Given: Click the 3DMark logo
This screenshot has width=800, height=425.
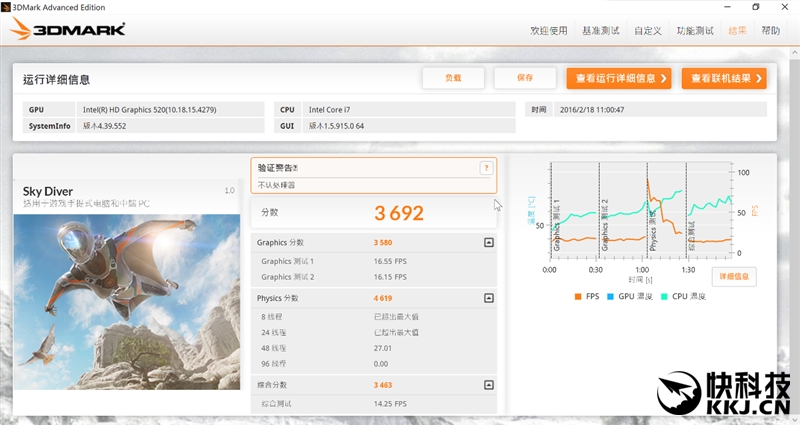Looking at the screenshot, I should tap(68, 29).
